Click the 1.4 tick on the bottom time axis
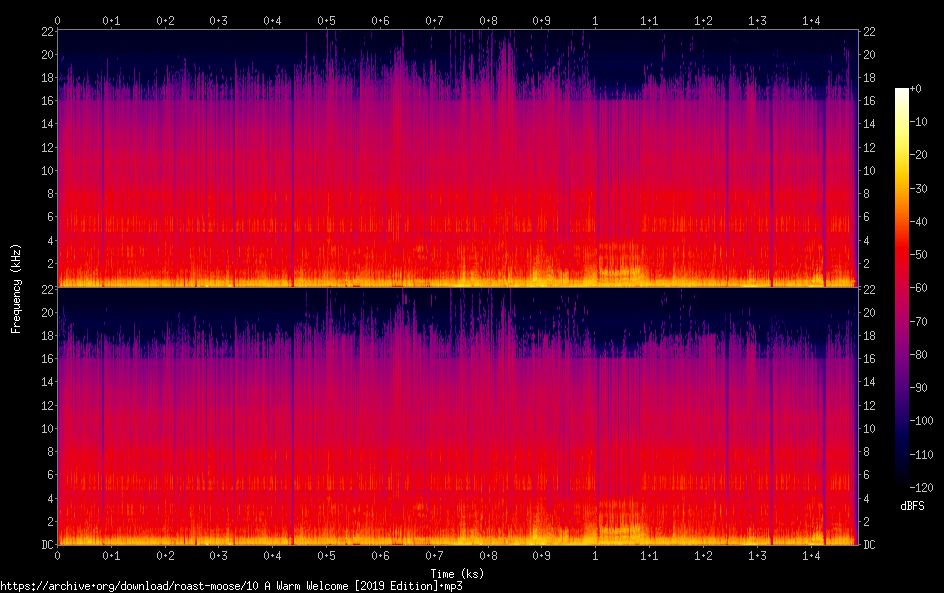The height and width of the screenshot is (593, 944). click(811, 555)
